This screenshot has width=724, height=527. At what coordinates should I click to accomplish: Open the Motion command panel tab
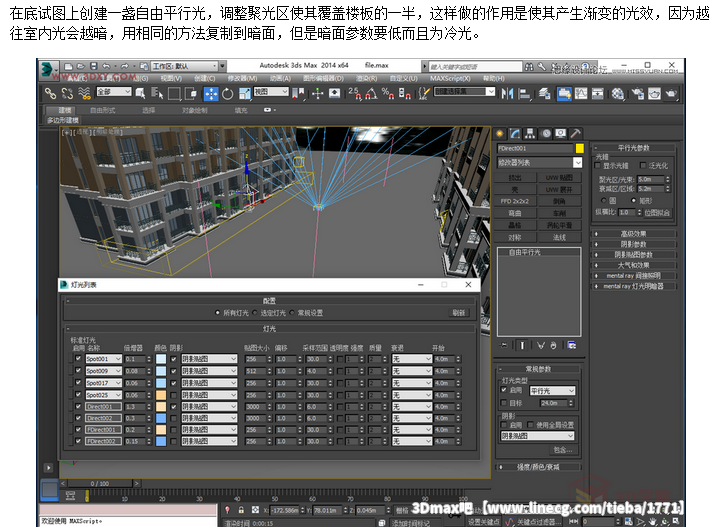[x=546, y=134]
